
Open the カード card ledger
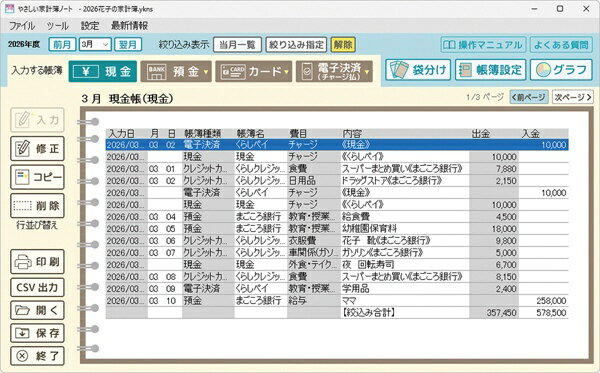(x=253, y=72)
